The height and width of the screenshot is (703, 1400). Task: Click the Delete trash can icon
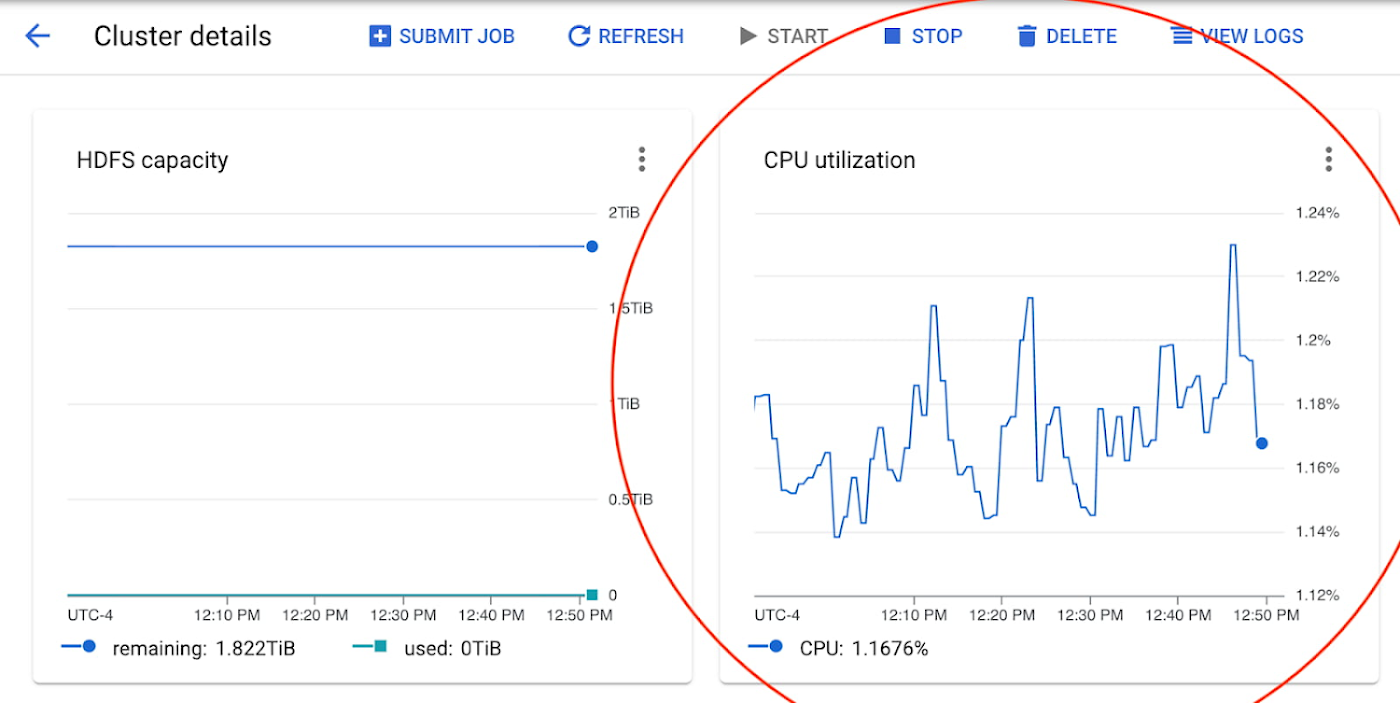tap(1027, 37)
